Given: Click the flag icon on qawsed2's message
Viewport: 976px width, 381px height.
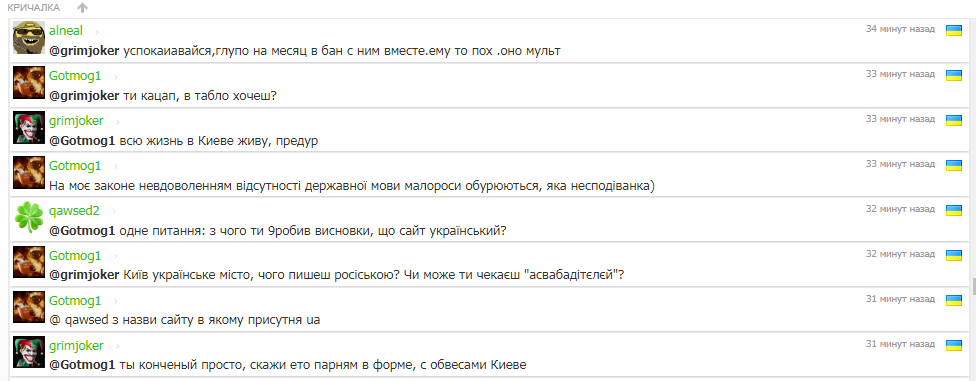Looking at the screenshot, I should pyautogui.click(x=954, y=210).
